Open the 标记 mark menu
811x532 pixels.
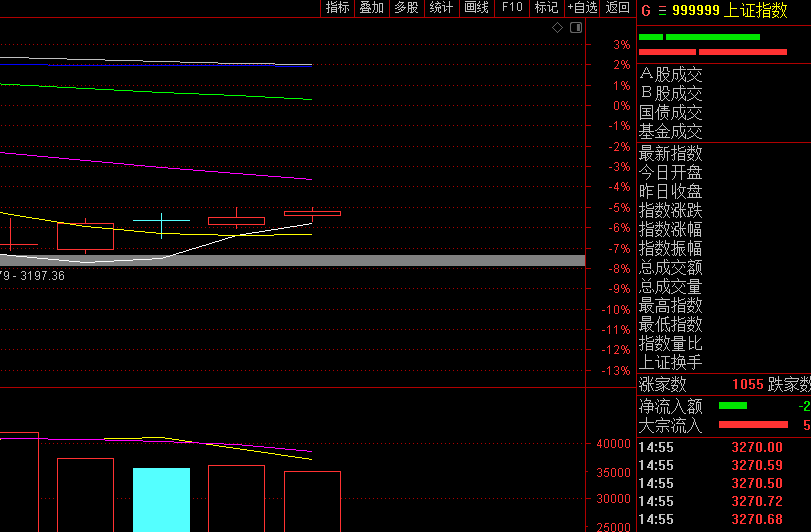coord(546,8)
